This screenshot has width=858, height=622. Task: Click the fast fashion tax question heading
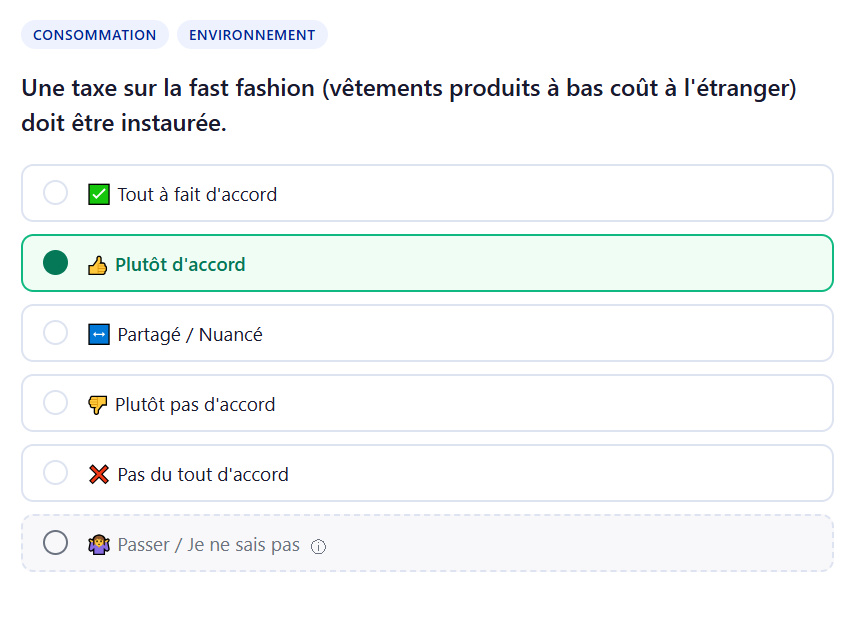[408, 106]
